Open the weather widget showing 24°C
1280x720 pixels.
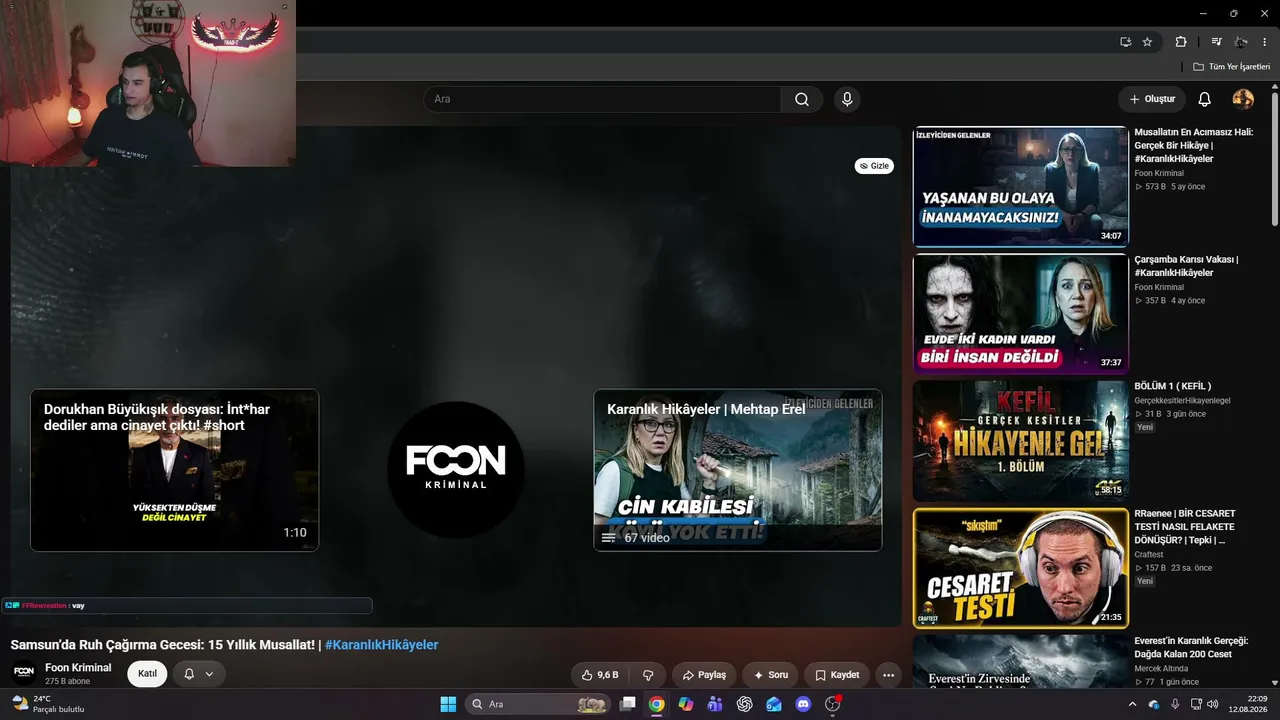(x=47, y=704)
